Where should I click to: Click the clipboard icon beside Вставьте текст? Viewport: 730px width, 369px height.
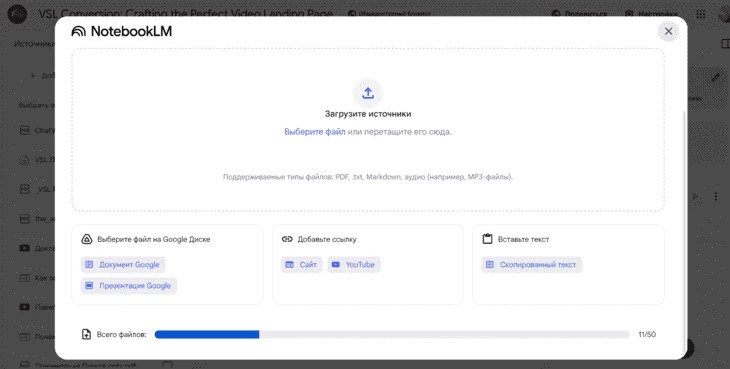[x=487, y=239]
